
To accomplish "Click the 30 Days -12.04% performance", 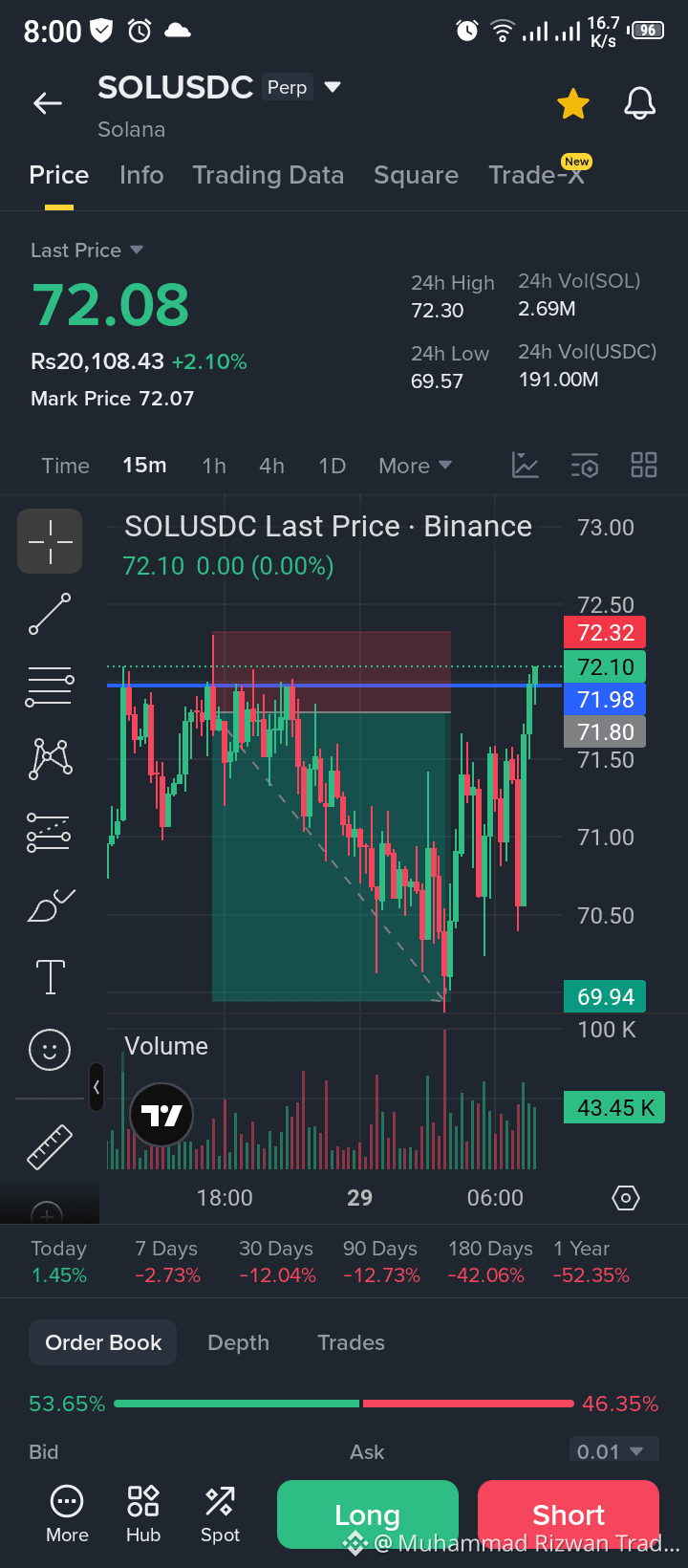I will [x=277, y=1262].
